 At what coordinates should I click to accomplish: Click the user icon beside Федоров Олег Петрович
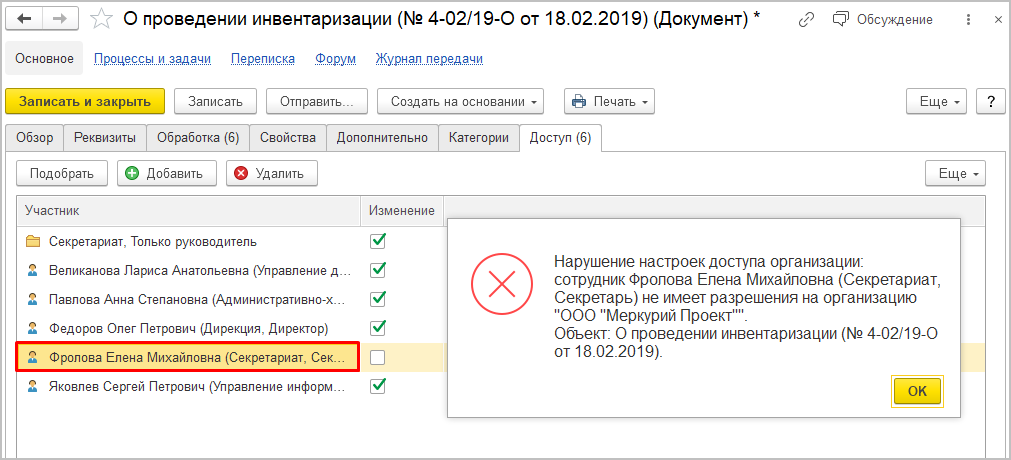[x=33, y=328]
